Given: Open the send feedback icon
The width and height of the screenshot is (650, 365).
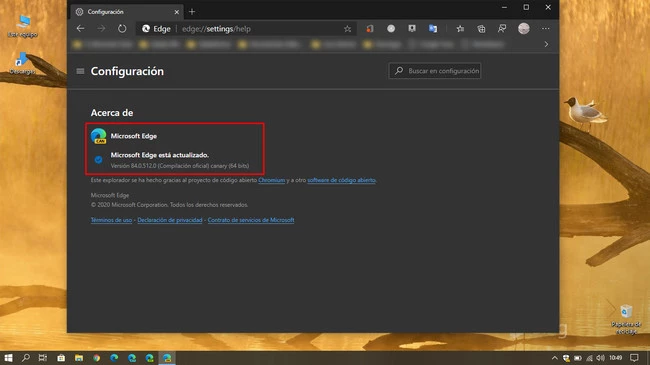Looking at the screenshot, I should point(502,29).
